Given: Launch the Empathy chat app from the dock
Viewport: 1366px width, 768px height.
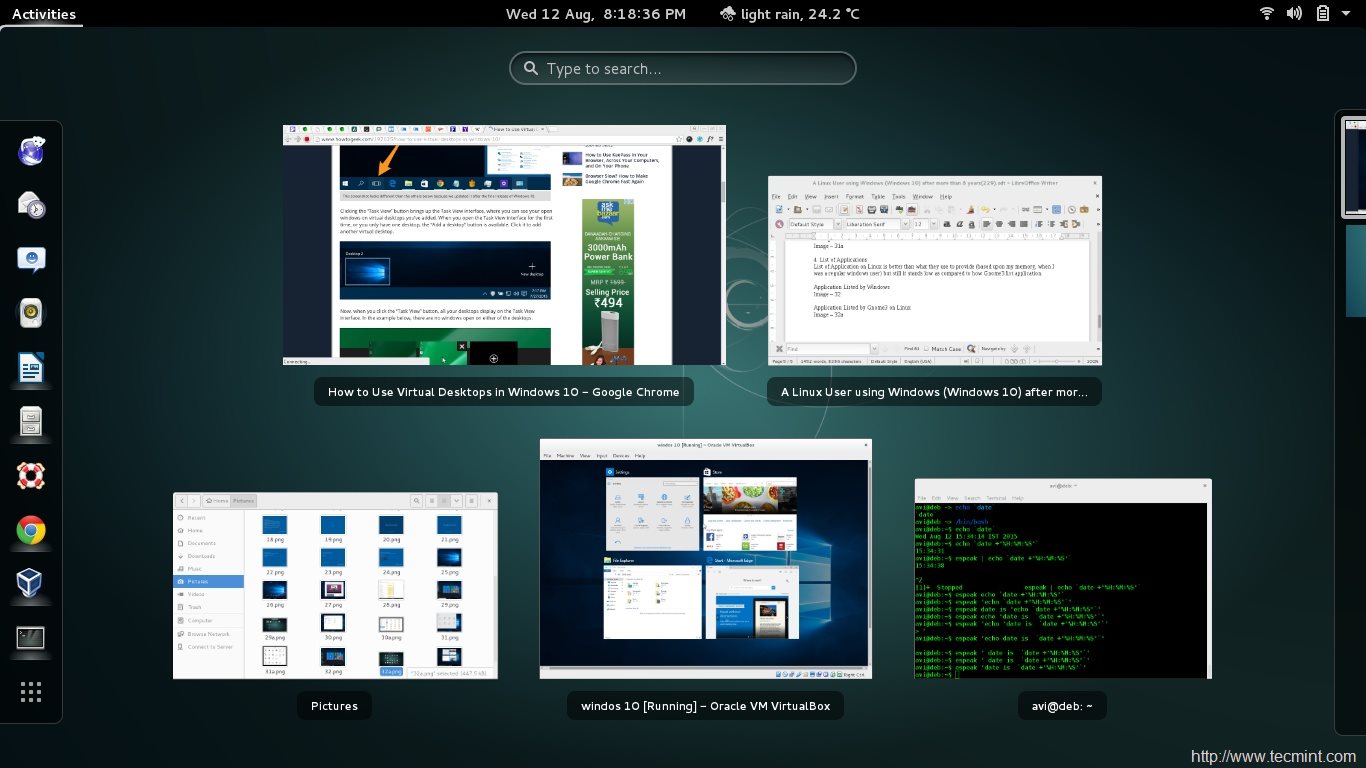Looking at the screenshot, I should pos(30,259).
